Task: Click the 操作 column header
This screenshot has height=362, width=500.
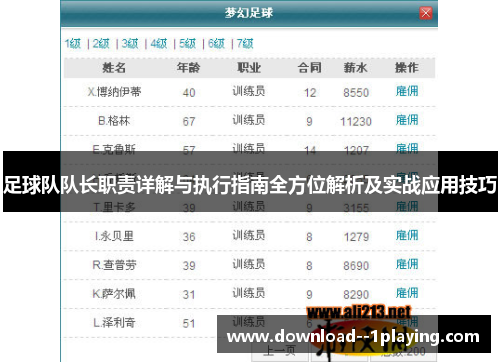Action: 407,68
